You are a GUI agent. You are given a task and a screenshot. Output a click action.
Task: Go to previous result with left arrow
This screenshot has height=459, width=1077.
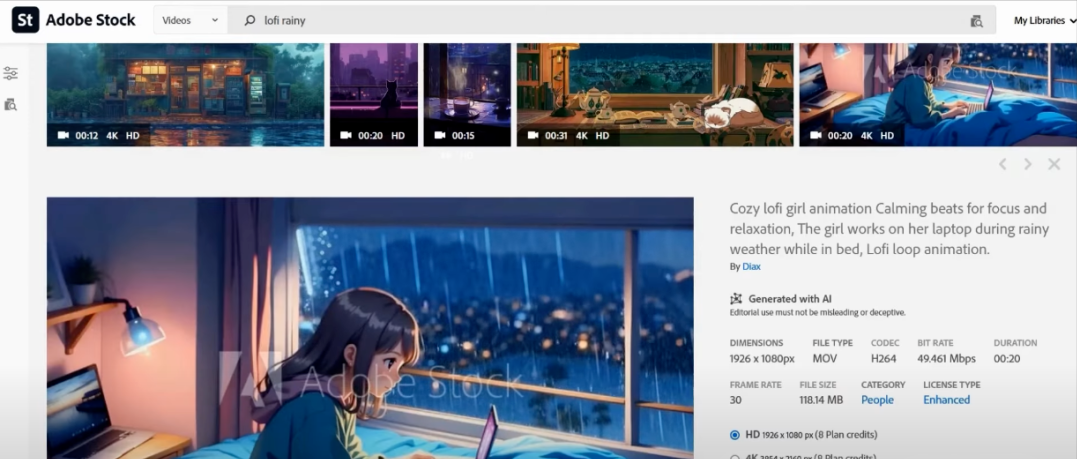(1002, 164)
